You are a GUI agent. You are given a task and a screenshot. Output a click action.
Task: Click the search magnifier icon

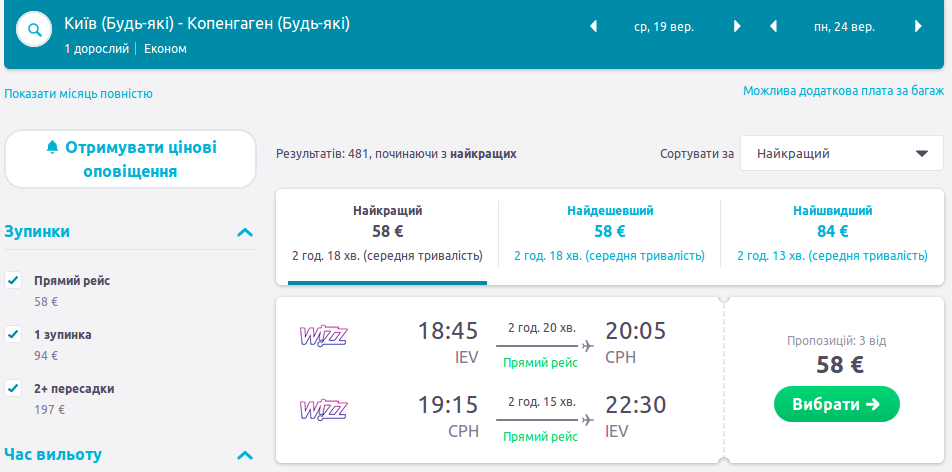tap(35, 30)
